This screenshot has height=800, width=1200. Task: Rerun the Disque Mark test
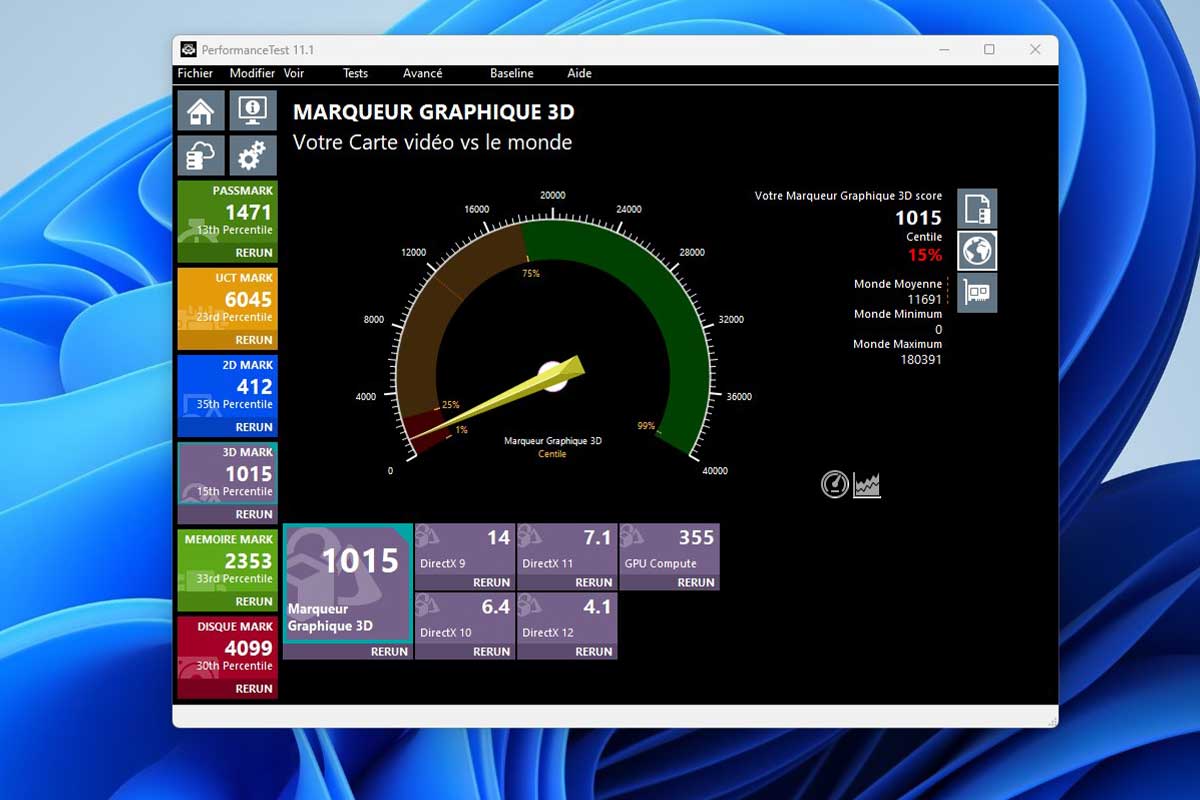tap(254, 689)
